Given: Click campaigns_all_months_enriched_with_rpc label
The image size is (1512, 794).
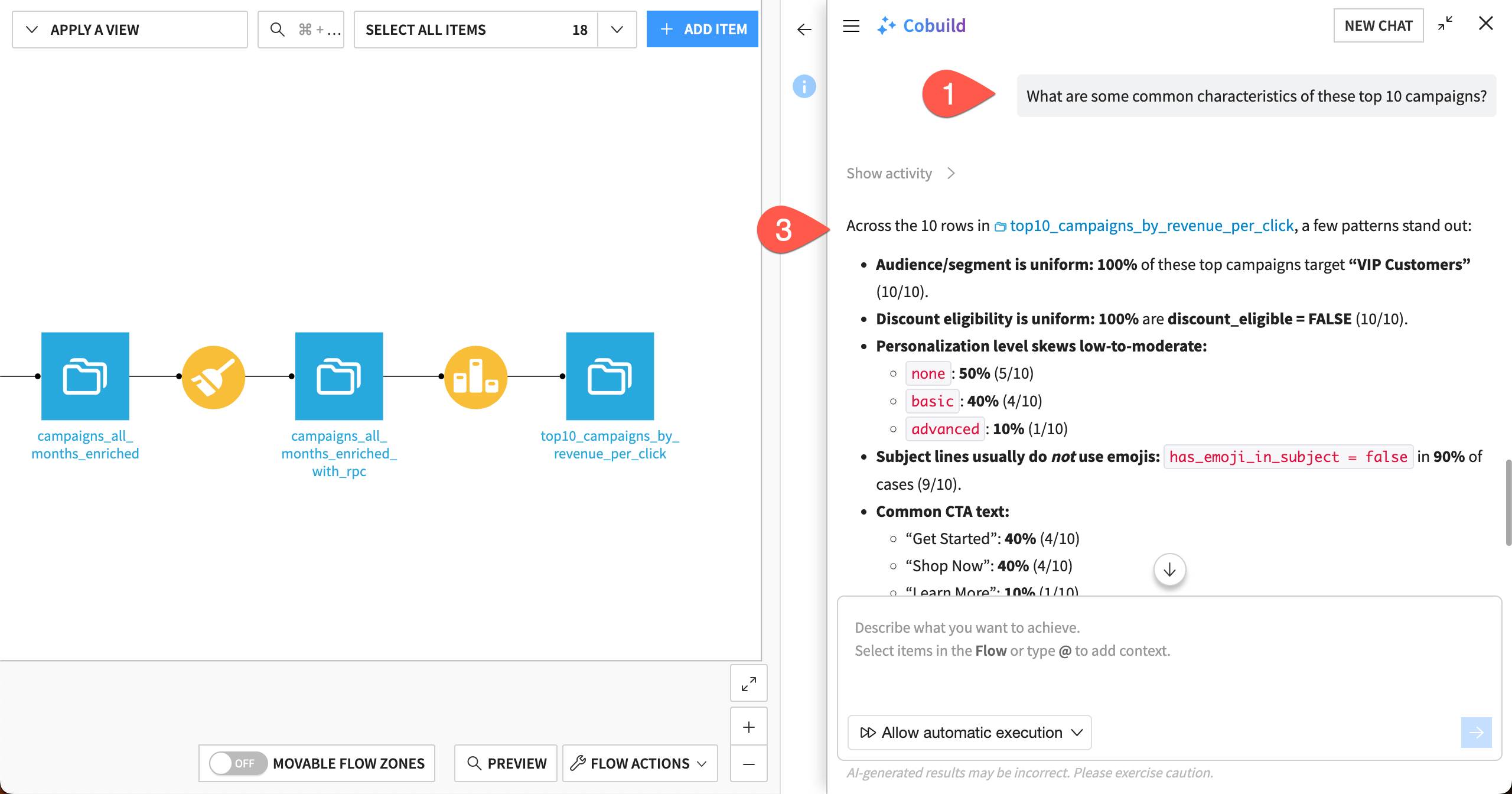Looking at the screenshot, I should coord(339,453).
